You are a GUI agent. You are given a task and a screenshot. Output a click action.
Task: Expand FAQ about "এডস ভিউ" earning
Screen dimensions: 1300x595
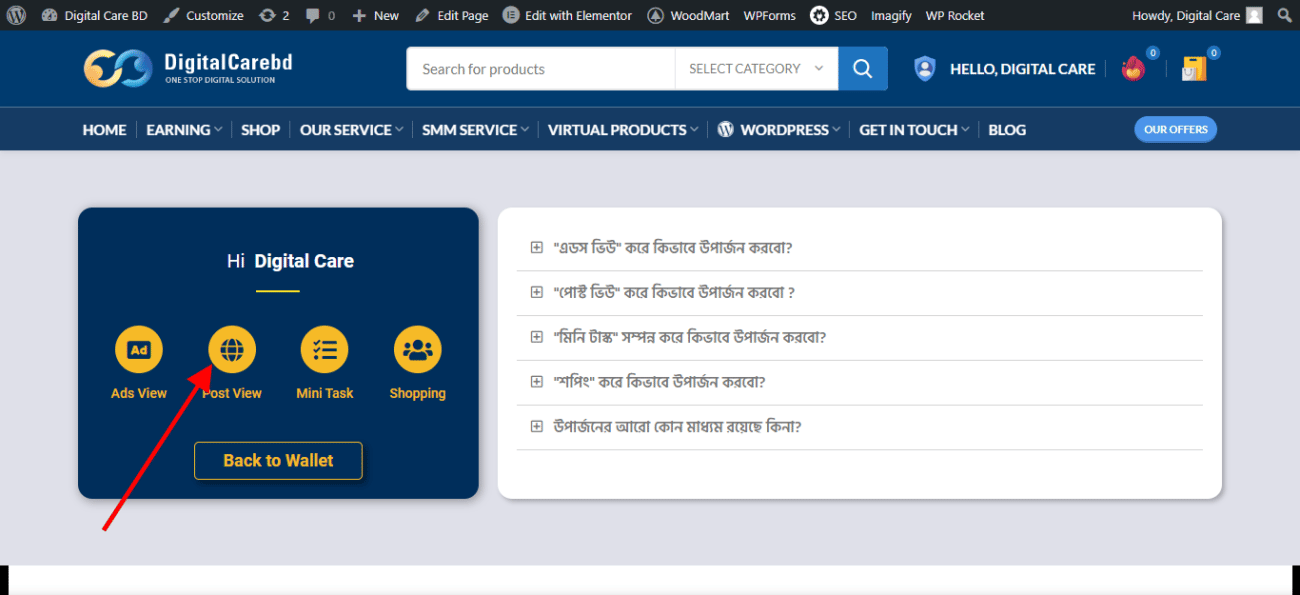pyautogui.click(x=860, y=247)
